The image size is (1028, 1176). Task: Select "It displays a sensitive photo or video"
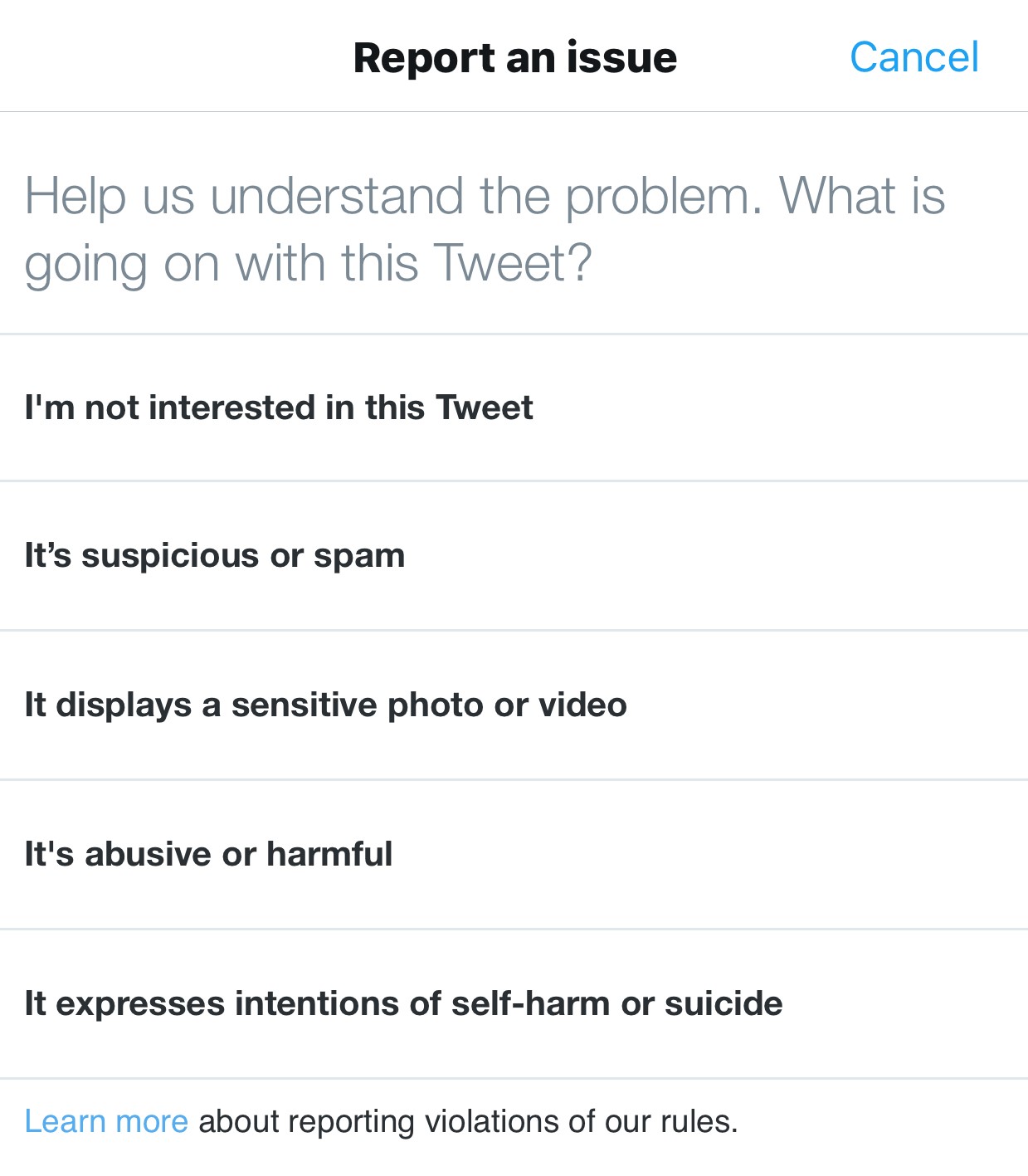pos(325,705)
